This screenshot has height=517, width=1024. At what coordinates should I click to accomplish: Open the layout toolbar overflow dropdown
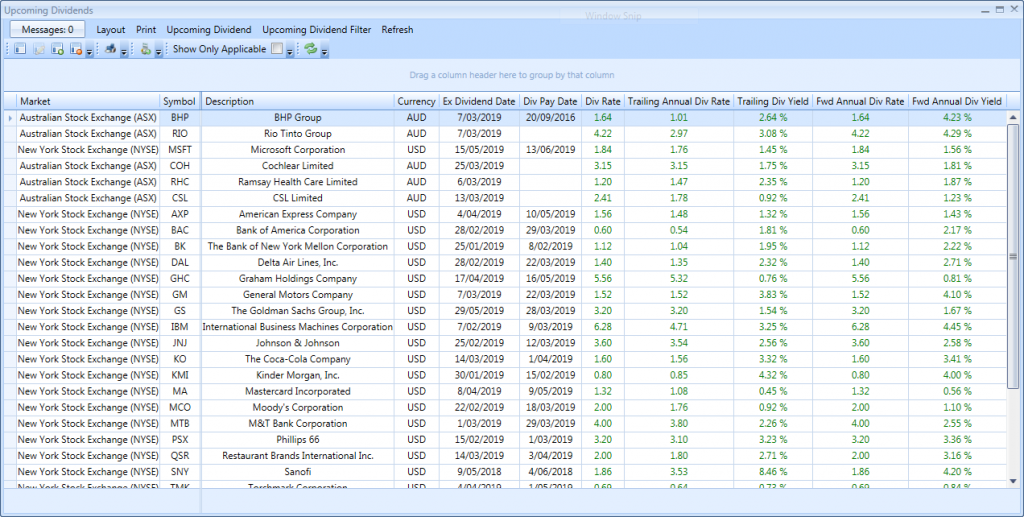click(89, 51)
